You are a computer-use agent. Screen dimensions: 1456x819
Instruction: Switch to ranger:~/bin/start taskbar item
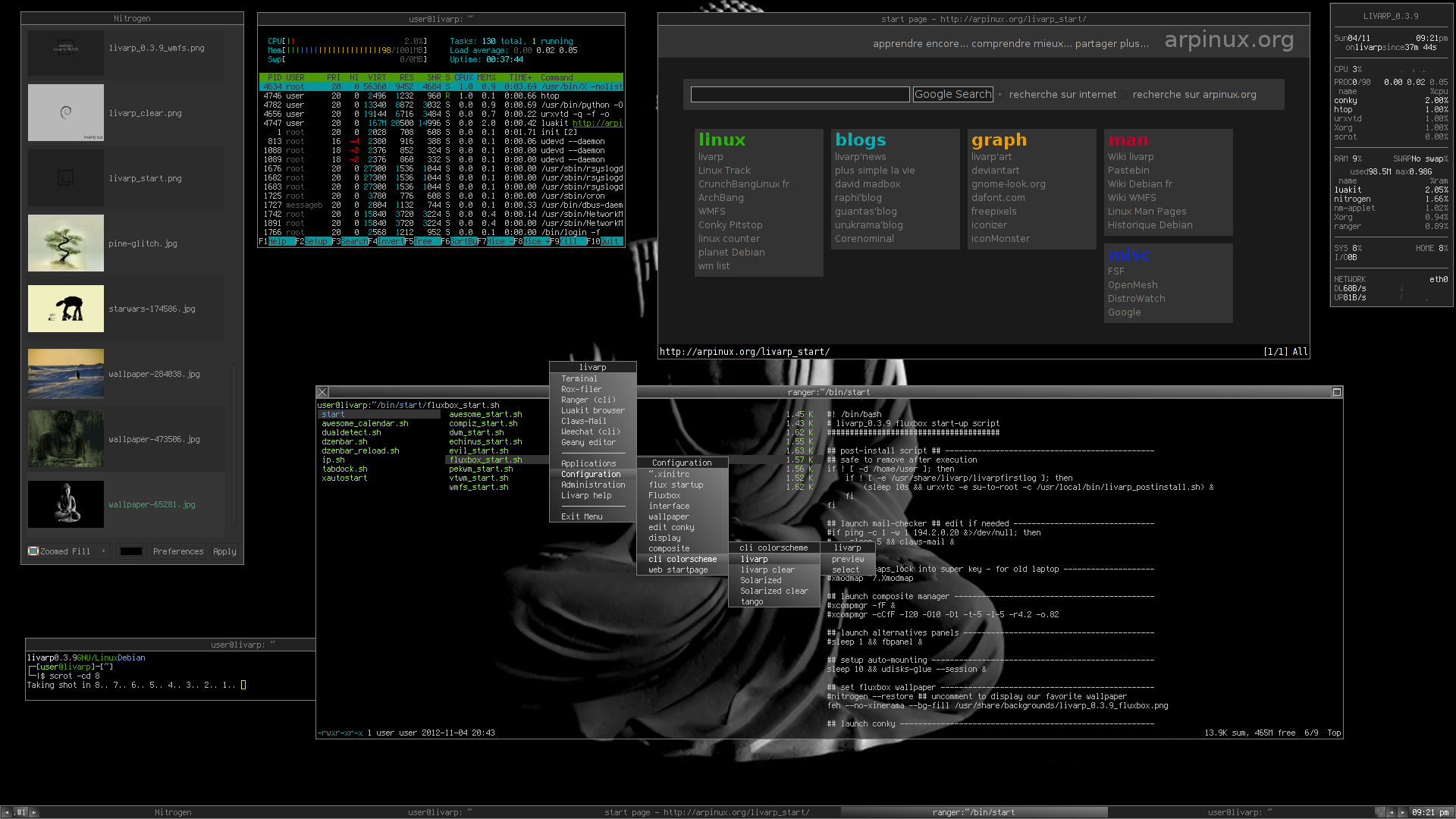click(x=974, y=812)
